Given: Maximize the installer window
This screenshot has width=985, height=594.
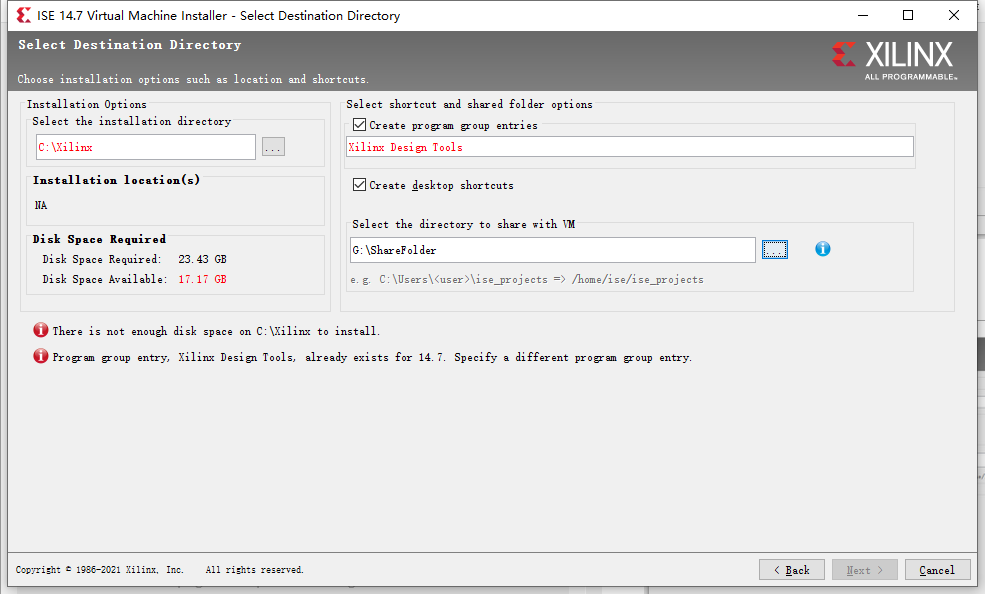Looking at the screenshot, I should click(907, 15).
